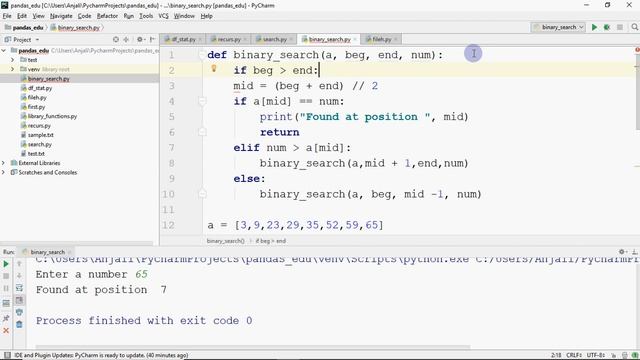
Task: Click binary_search.py in the navigation breadcrumb
Action: click(79, 27)
